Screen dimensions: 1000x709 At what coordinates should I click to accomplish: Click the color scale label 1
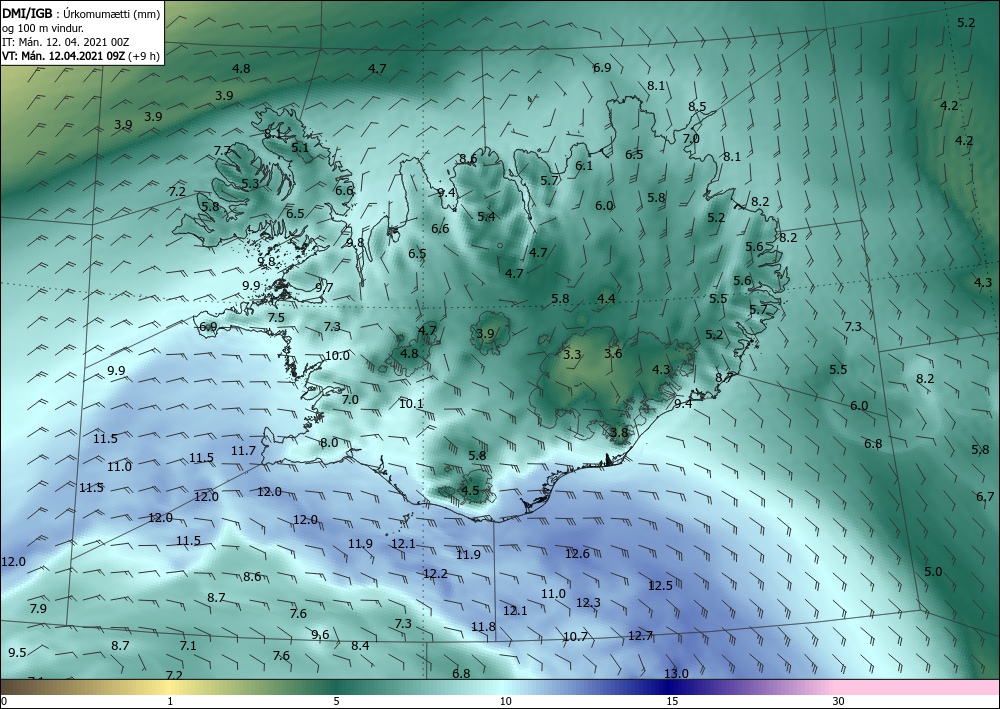click(170, 702)
